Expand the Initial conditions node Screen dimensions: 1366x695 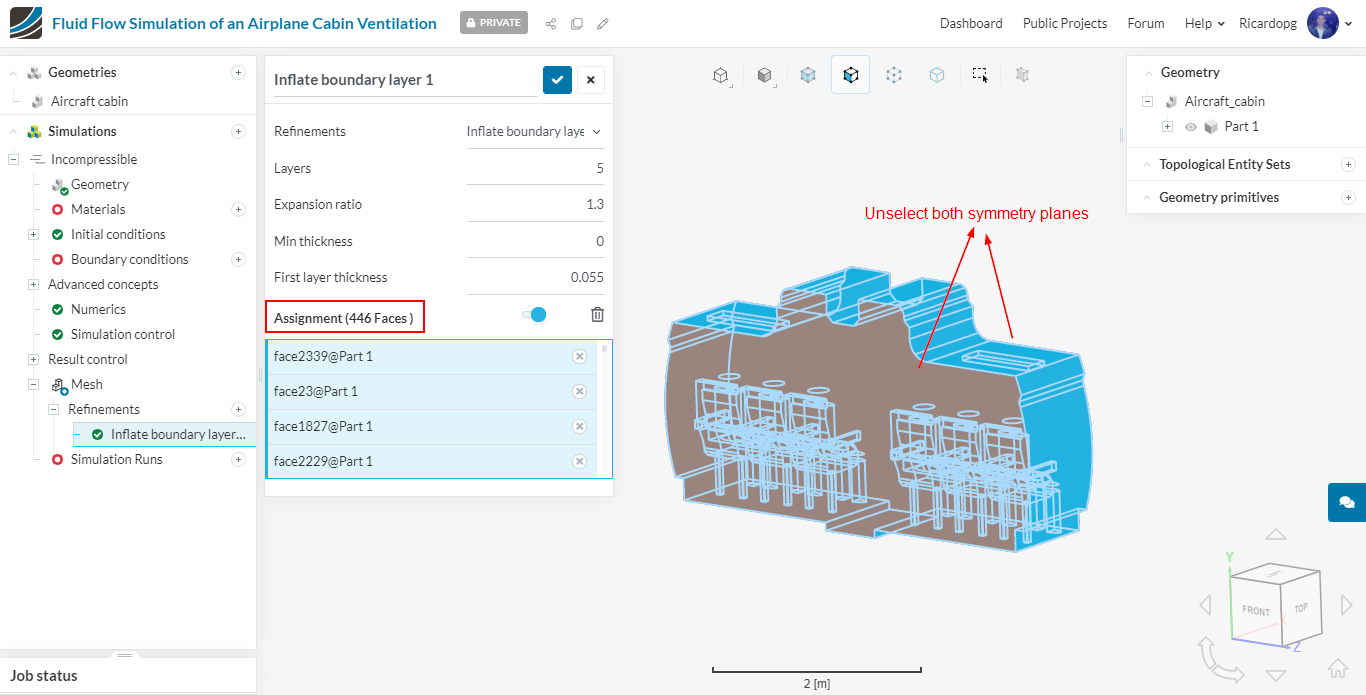pos(33,234)
